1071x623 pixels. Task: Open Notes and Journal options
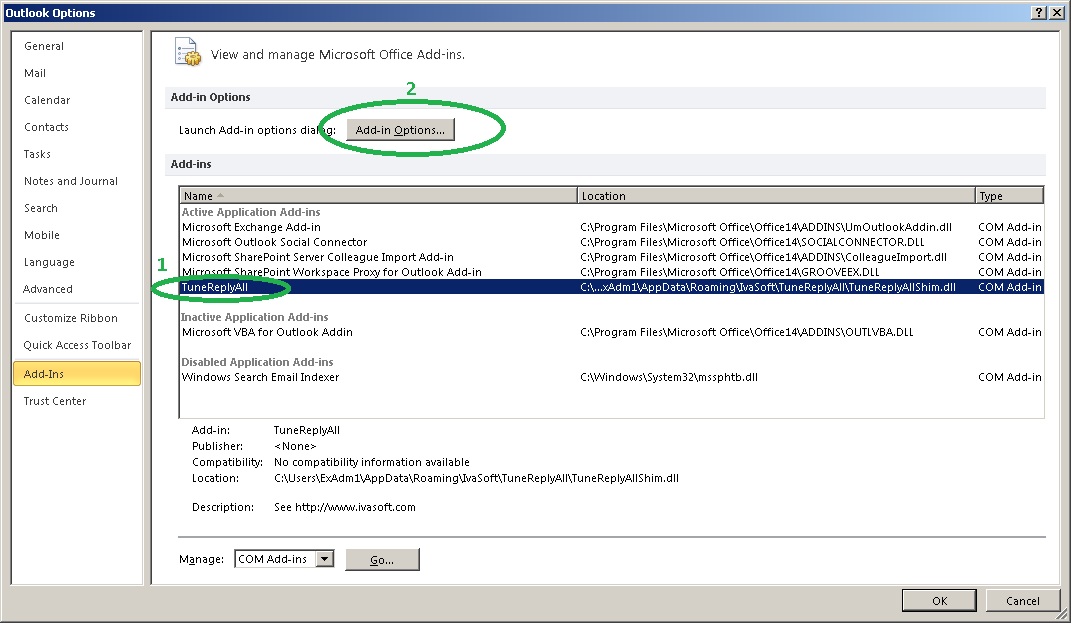pos(71,181)
